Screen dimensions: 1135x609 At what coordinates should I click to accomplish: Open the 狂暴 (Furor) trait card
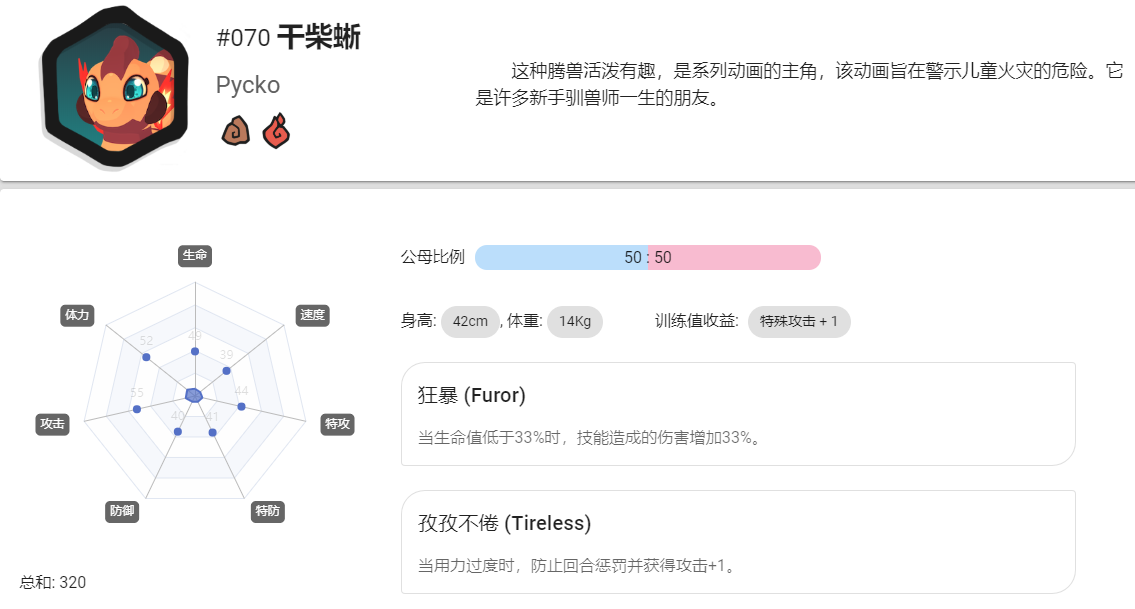(x=738, y=414)
